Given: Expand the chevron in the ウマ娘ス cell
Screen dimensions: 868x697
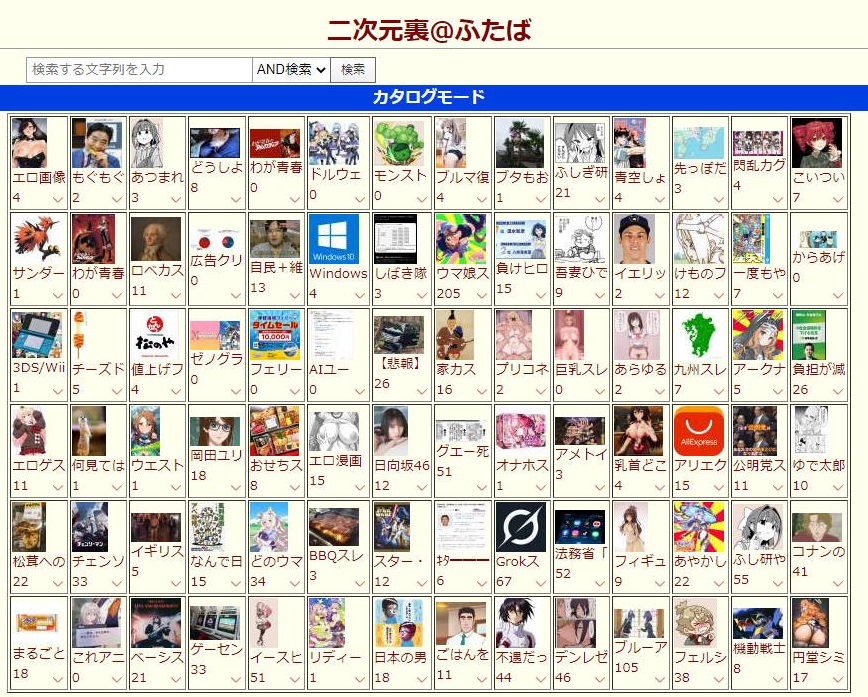Looking at the screenshot, I should (x=476, y=295).
